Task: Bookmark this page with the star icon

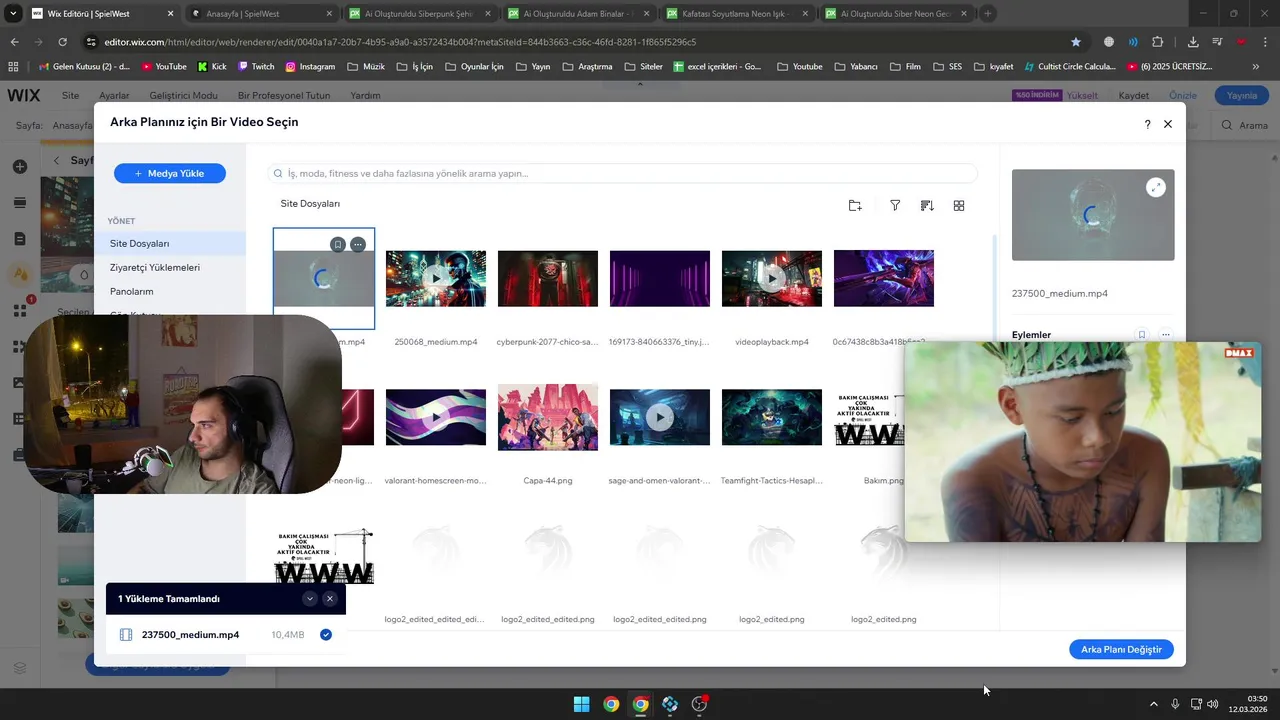Action: pyautogui.click(x=1076, y=42)
